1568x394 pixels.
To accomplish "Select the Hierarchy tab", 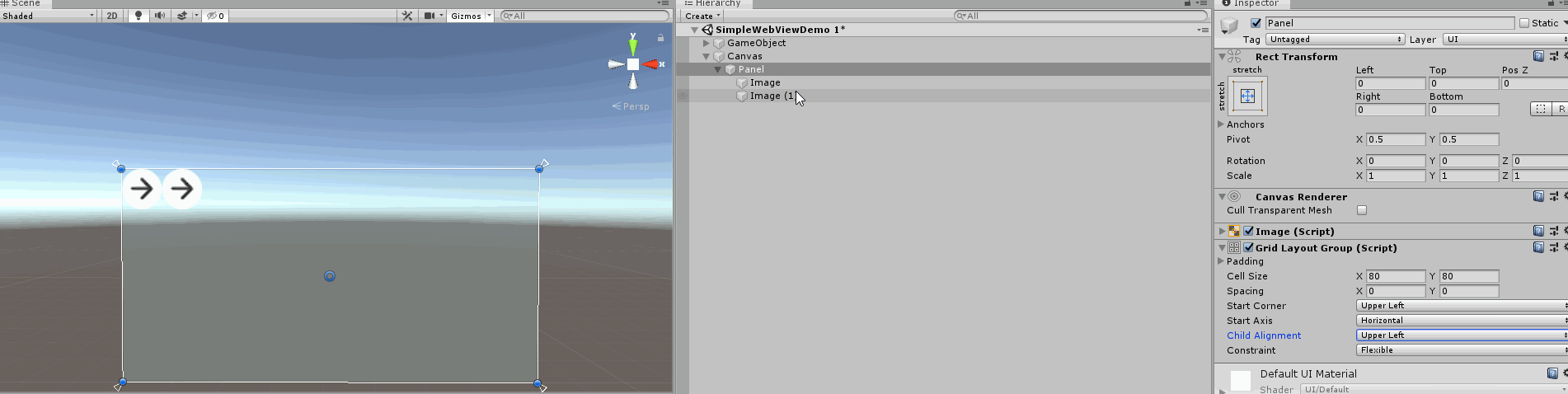I will point(712,3).
